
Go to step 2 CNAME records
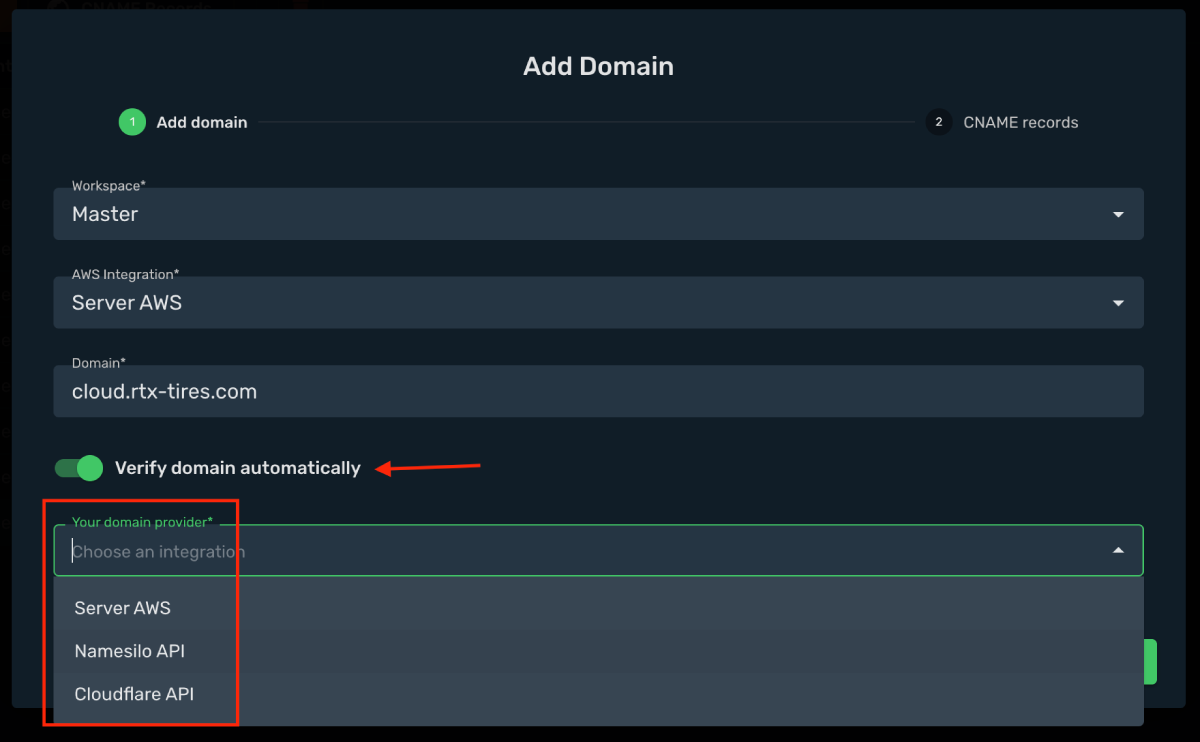(x=1002, y=122)
